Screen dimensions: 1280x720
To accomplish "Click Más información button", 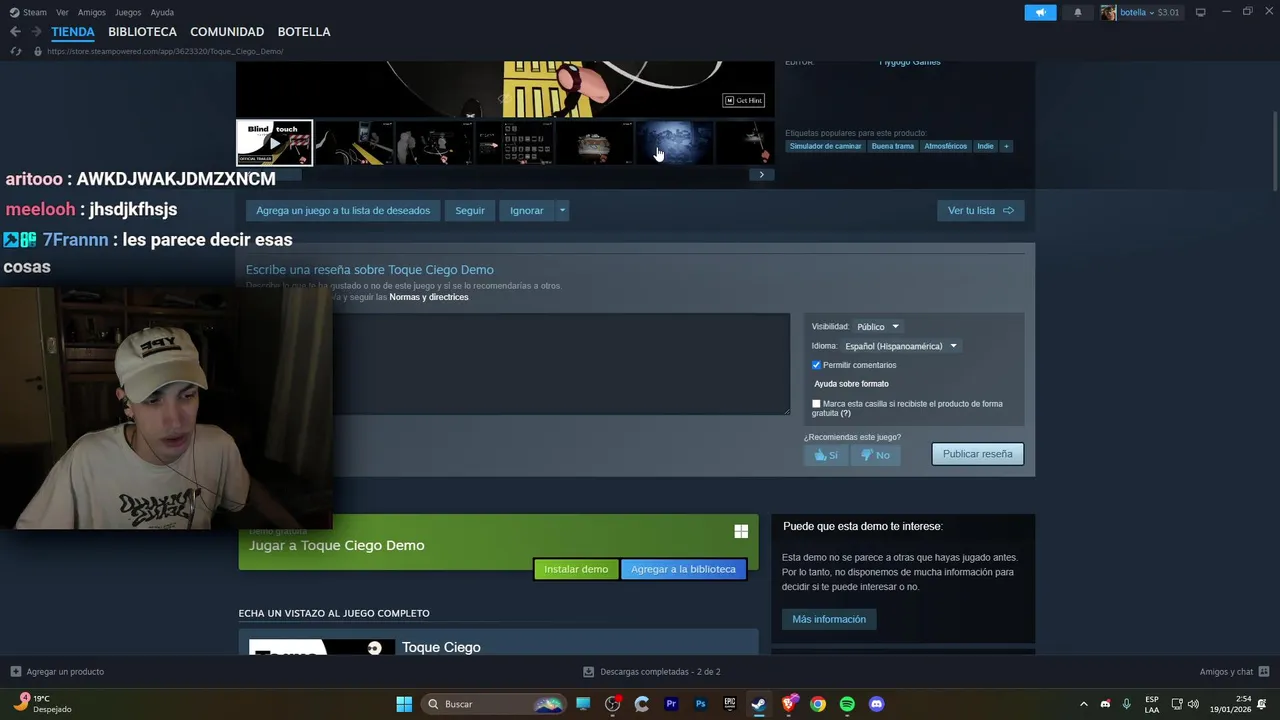I will coord(829,619).
